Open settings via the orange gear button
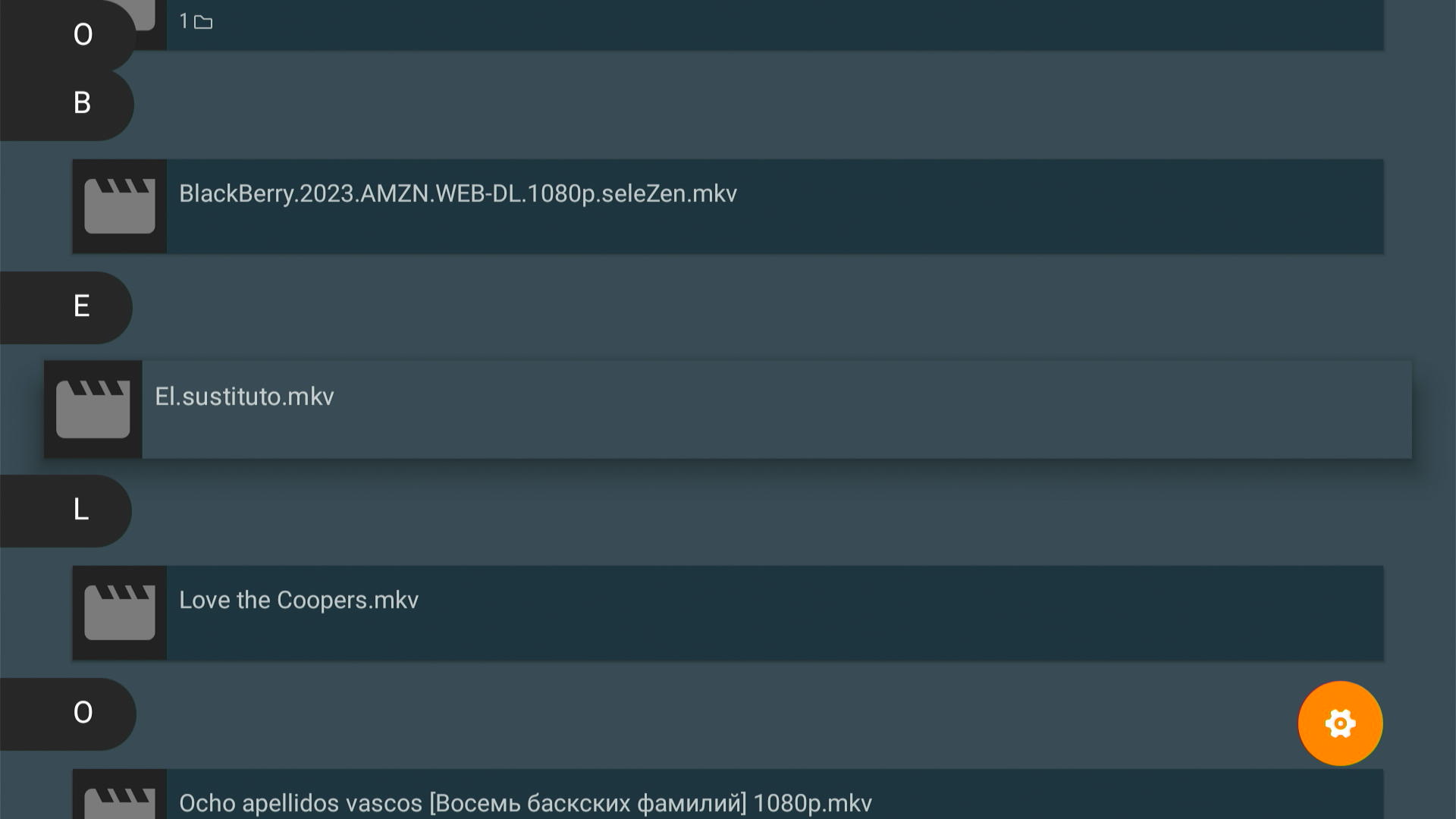 tap(1340, 723)
